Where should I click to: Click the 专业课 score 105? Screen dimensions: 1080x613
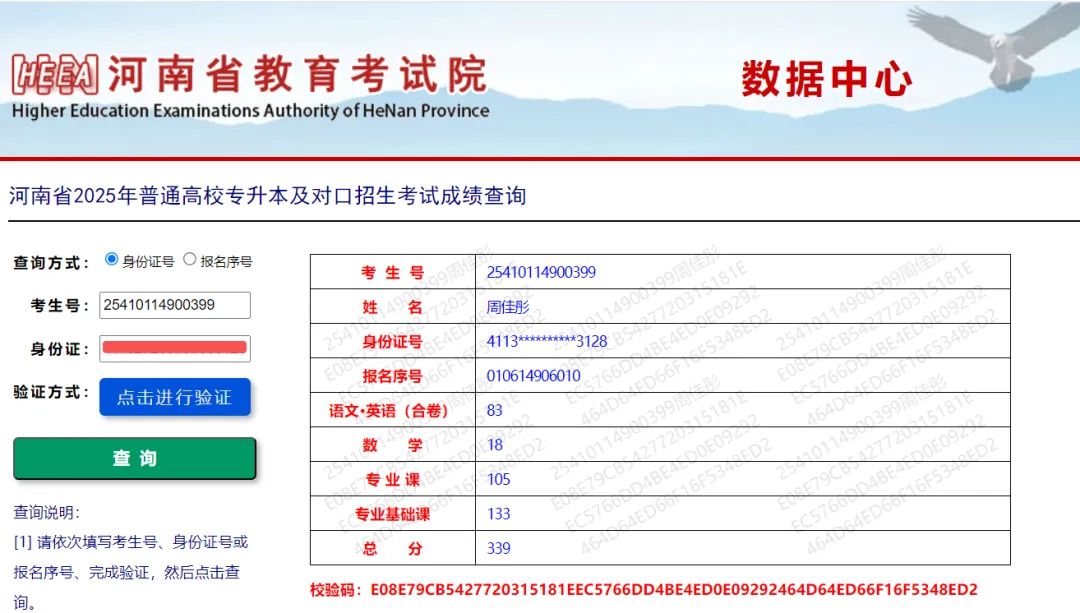pos(498,479)
